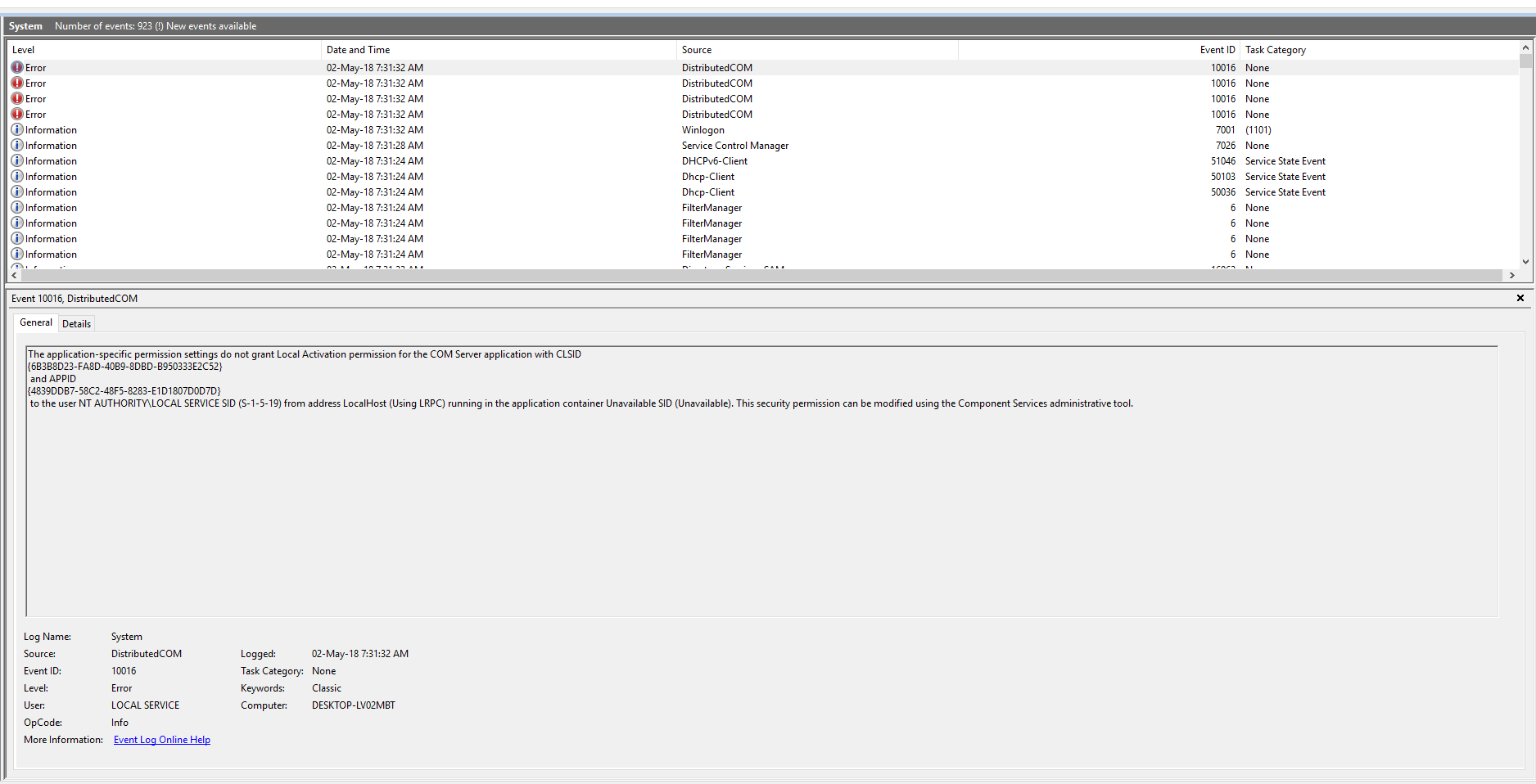Click the (1101) task category cell
1536x784 pixels.
click(x=1258, y=130)
